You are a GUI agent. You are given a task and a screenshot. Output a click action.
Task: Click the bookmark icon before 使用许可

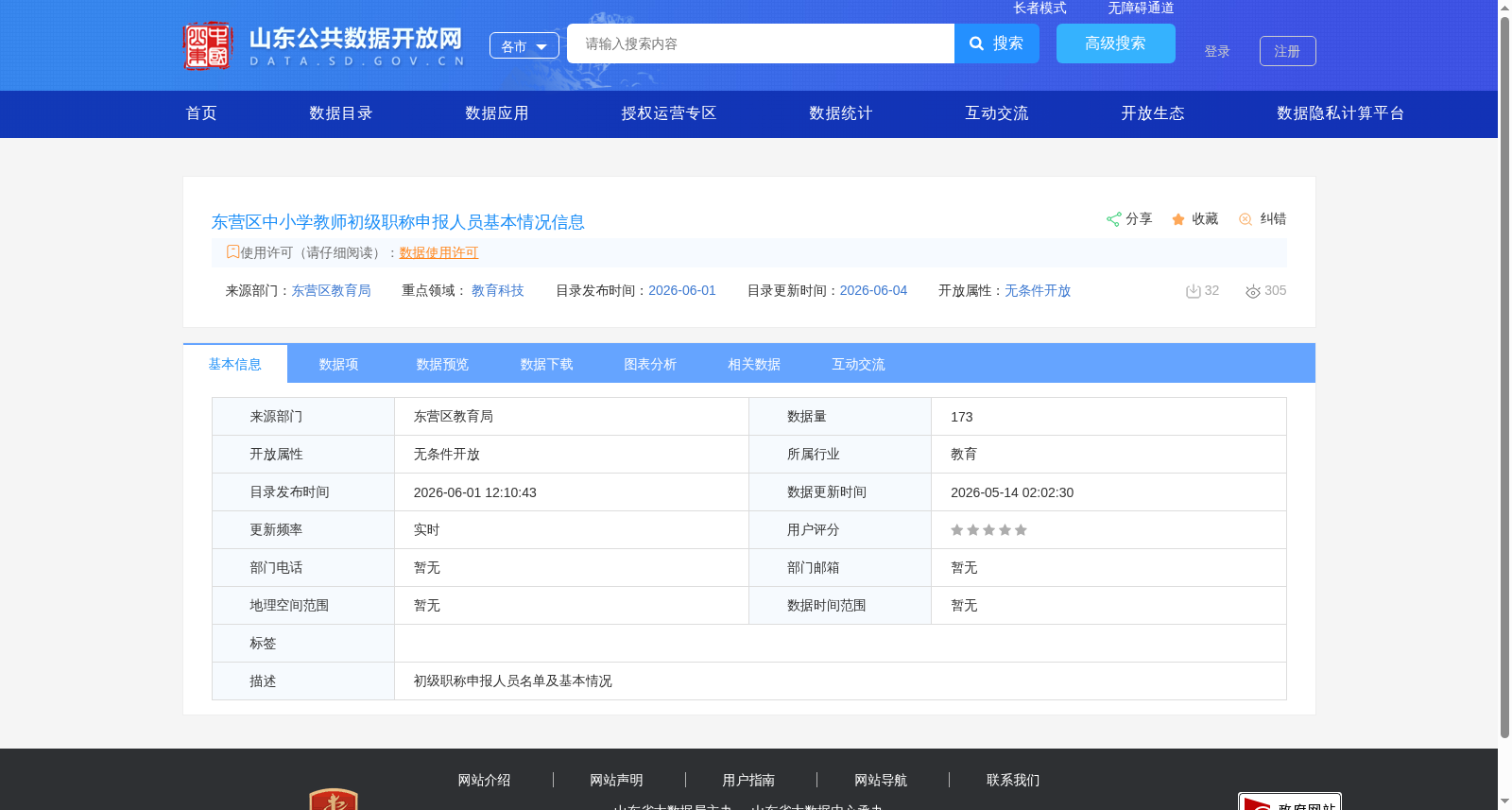pyautogui.click(x=232, y=251)
